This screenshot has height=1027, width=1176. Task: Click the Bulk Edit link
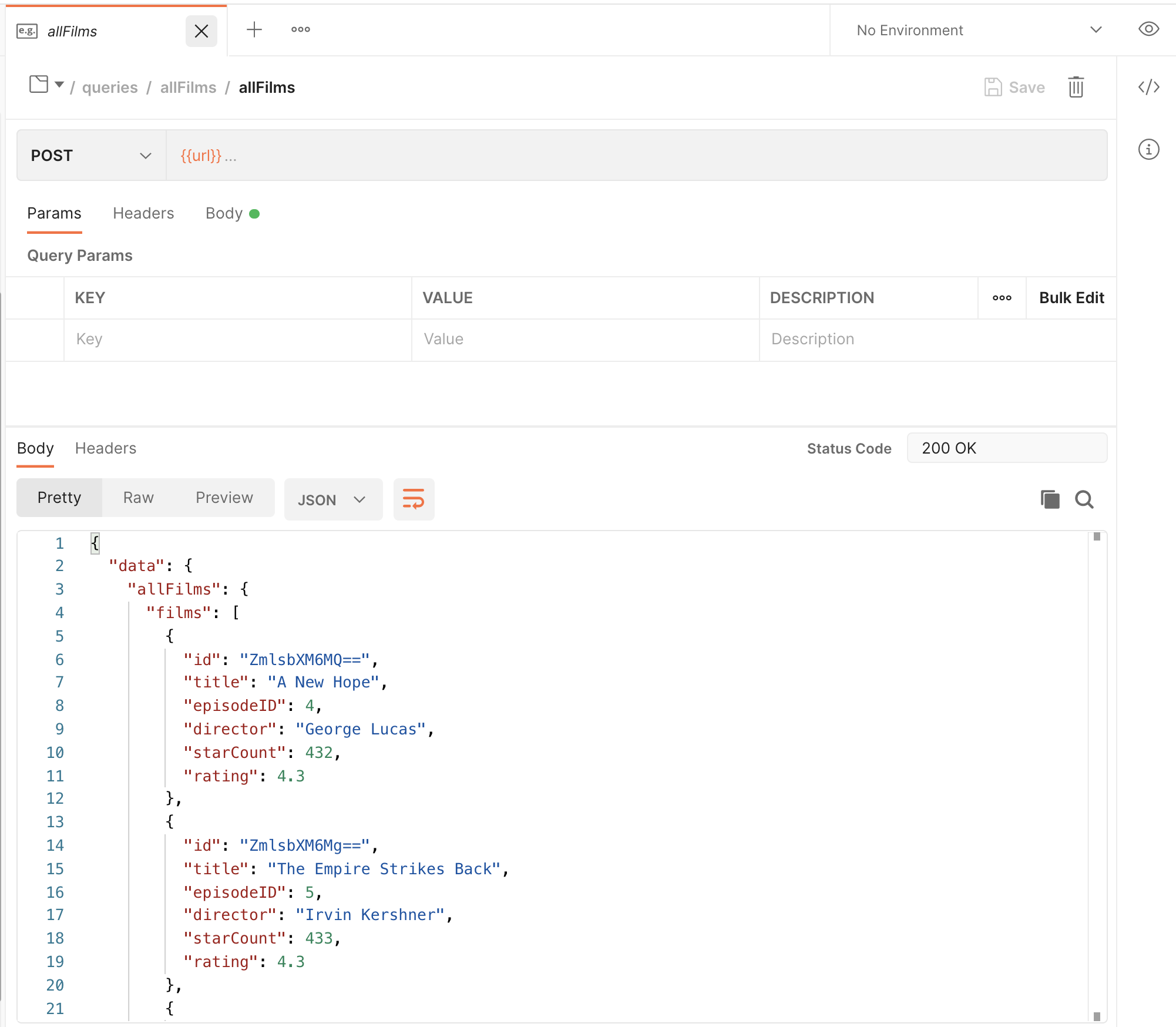tap(1071, 298)
